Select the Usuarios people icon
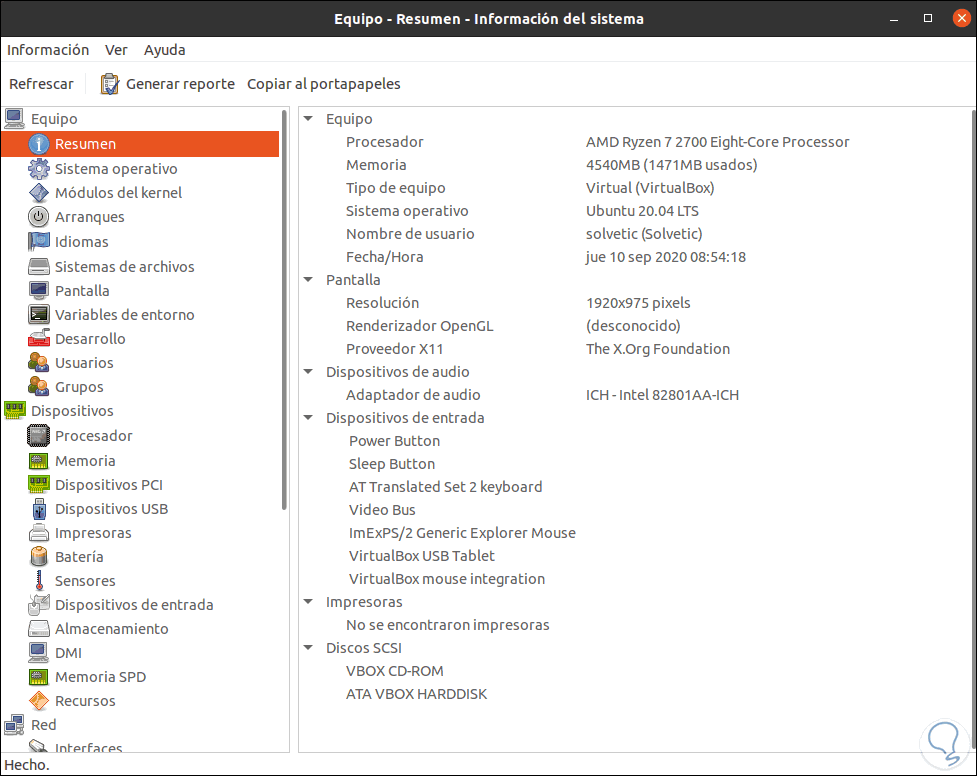 tap(39, 363)
